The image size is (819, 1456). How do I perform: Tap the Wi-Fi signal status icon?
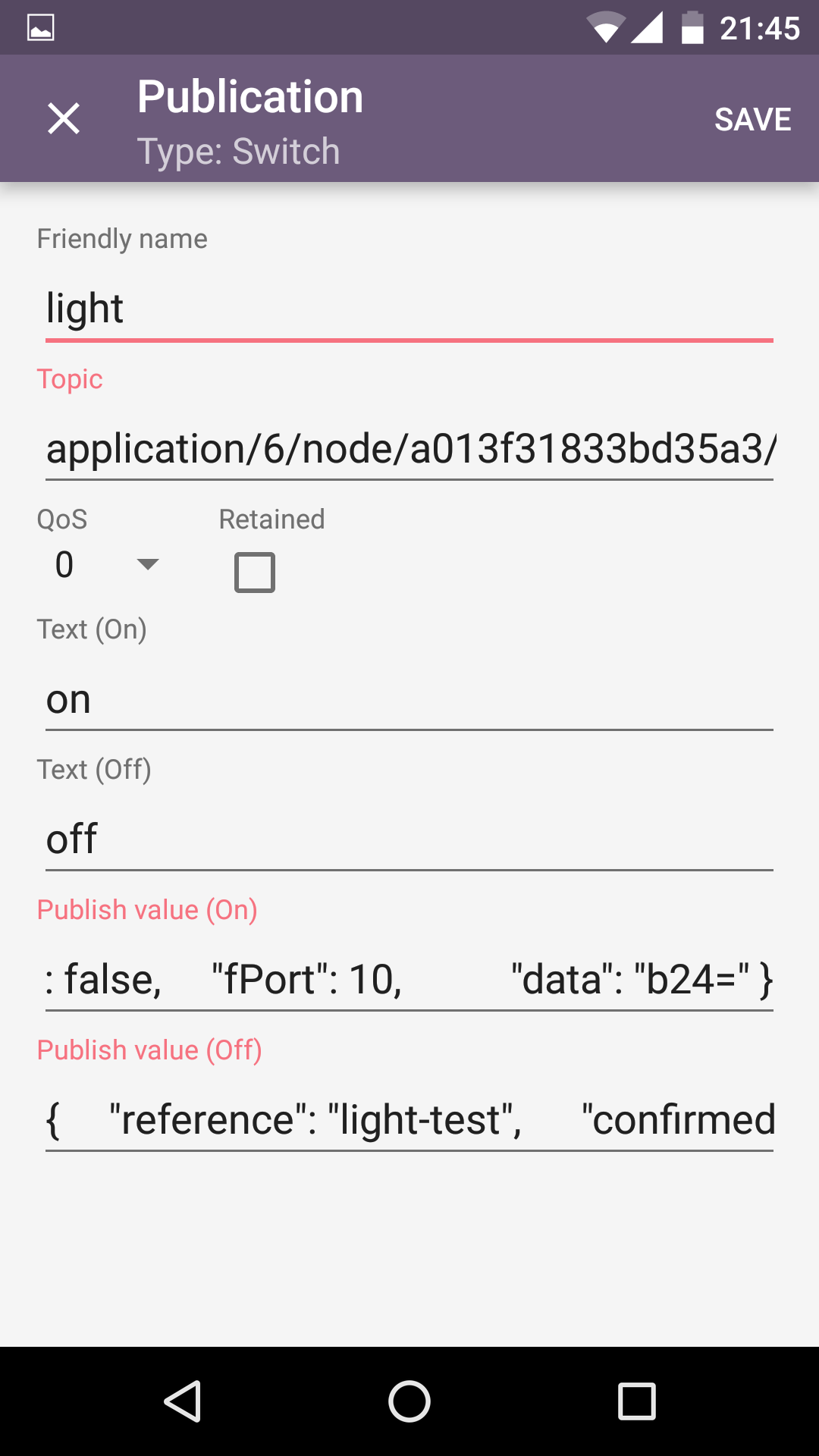605,28
